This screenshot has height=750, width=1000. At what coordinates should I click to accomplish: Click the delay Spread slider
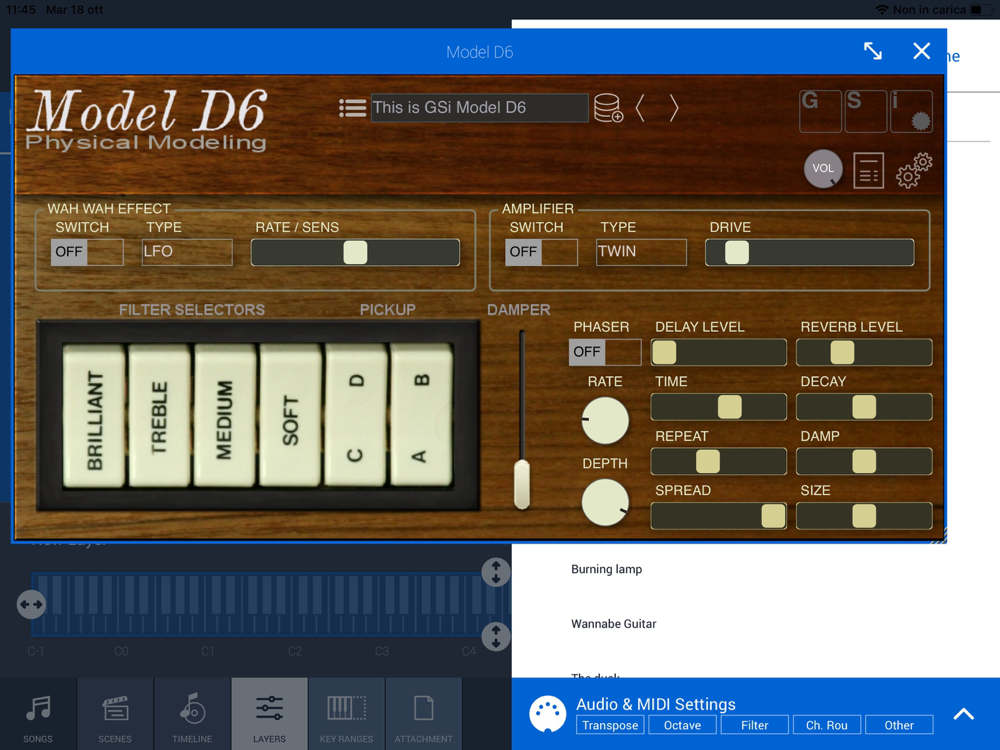click(718, 516)
